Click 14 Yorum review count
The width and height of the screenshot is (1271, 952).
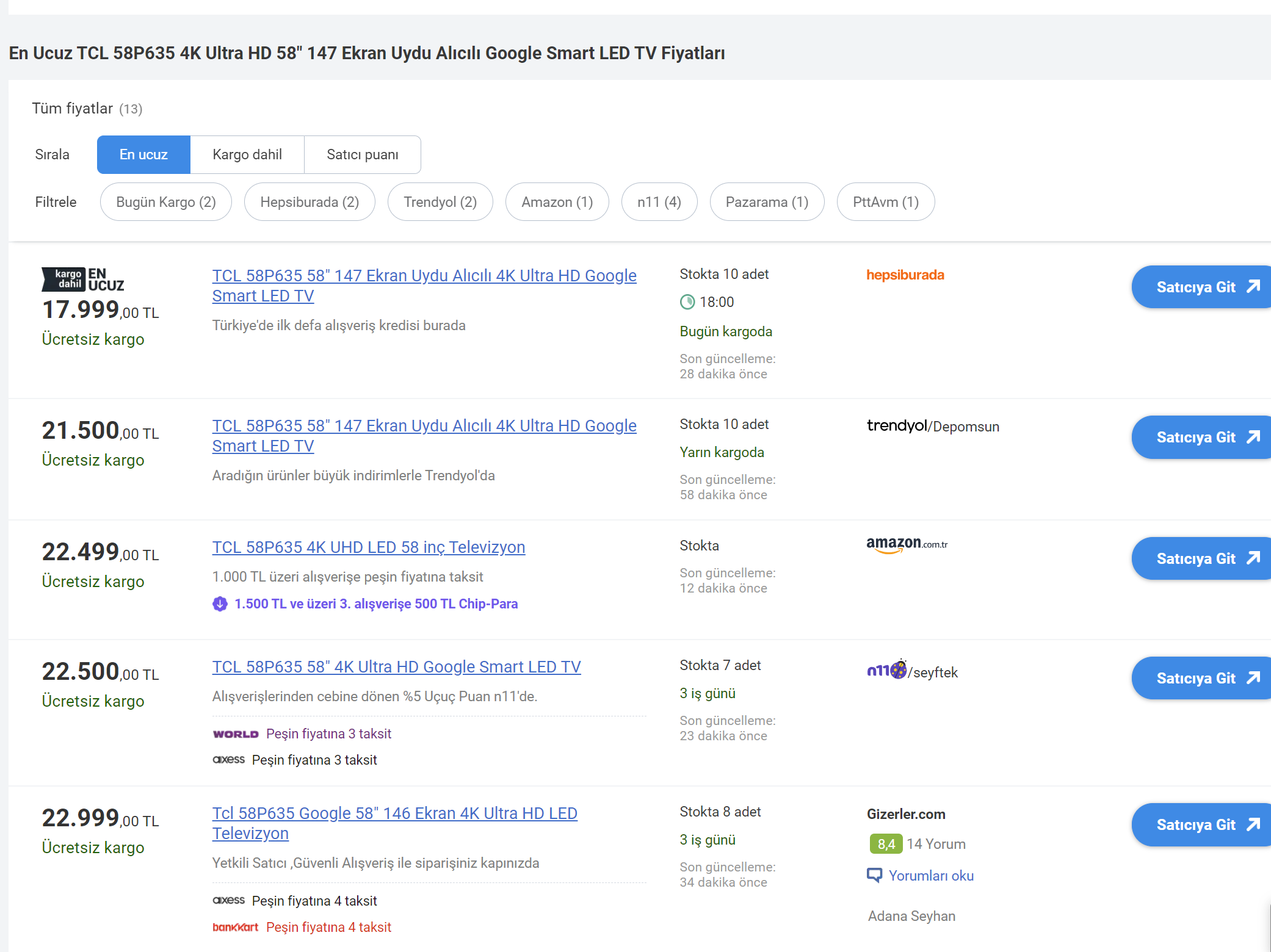[x=936, y=844]
